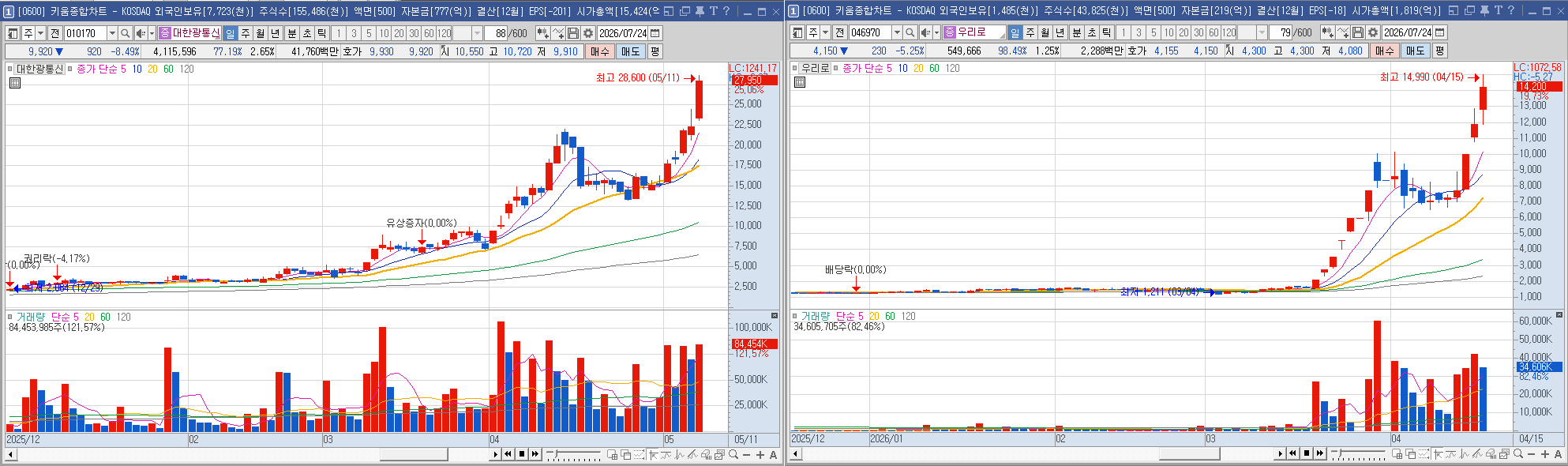The image size is (1568, 466).
Task: Open interval combo box in left window
Action: tap(467, 33)
